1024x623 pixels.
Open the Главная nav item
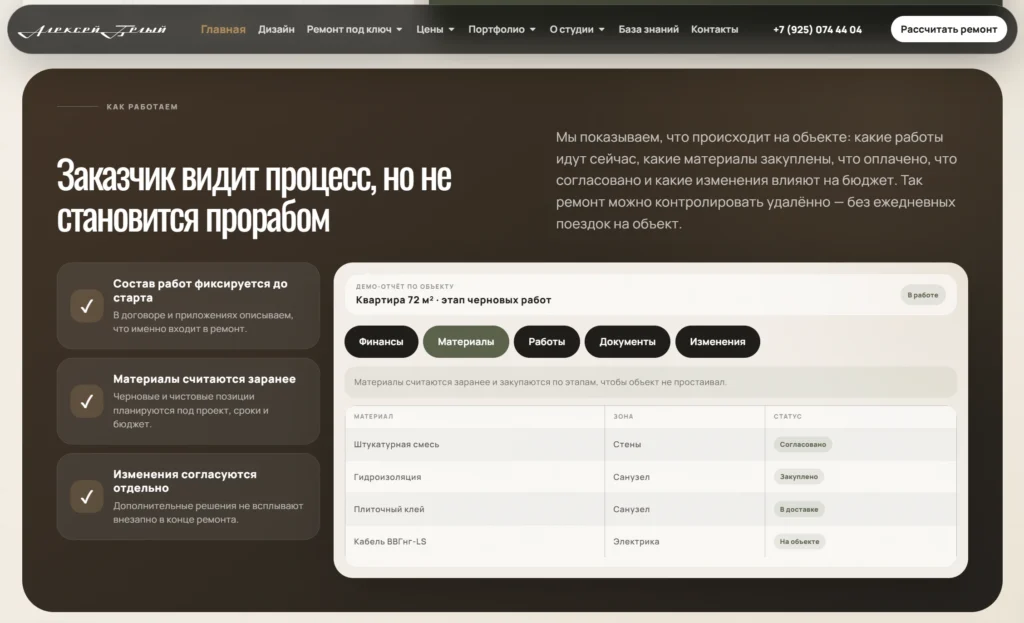coord(223,29)
